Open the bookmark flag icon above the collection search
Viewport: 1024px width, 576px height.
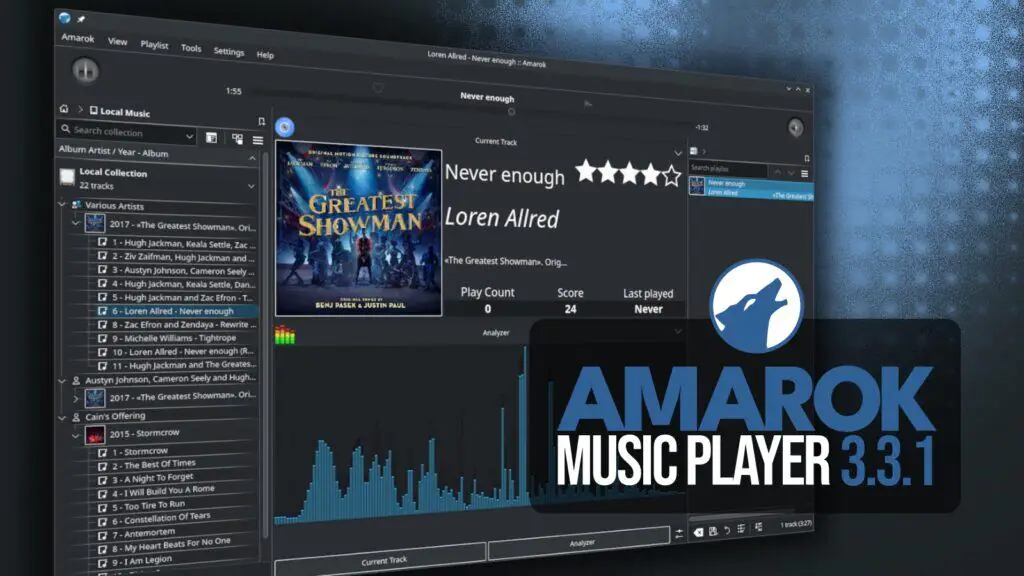pyautogui.click(x=262, y=122)
